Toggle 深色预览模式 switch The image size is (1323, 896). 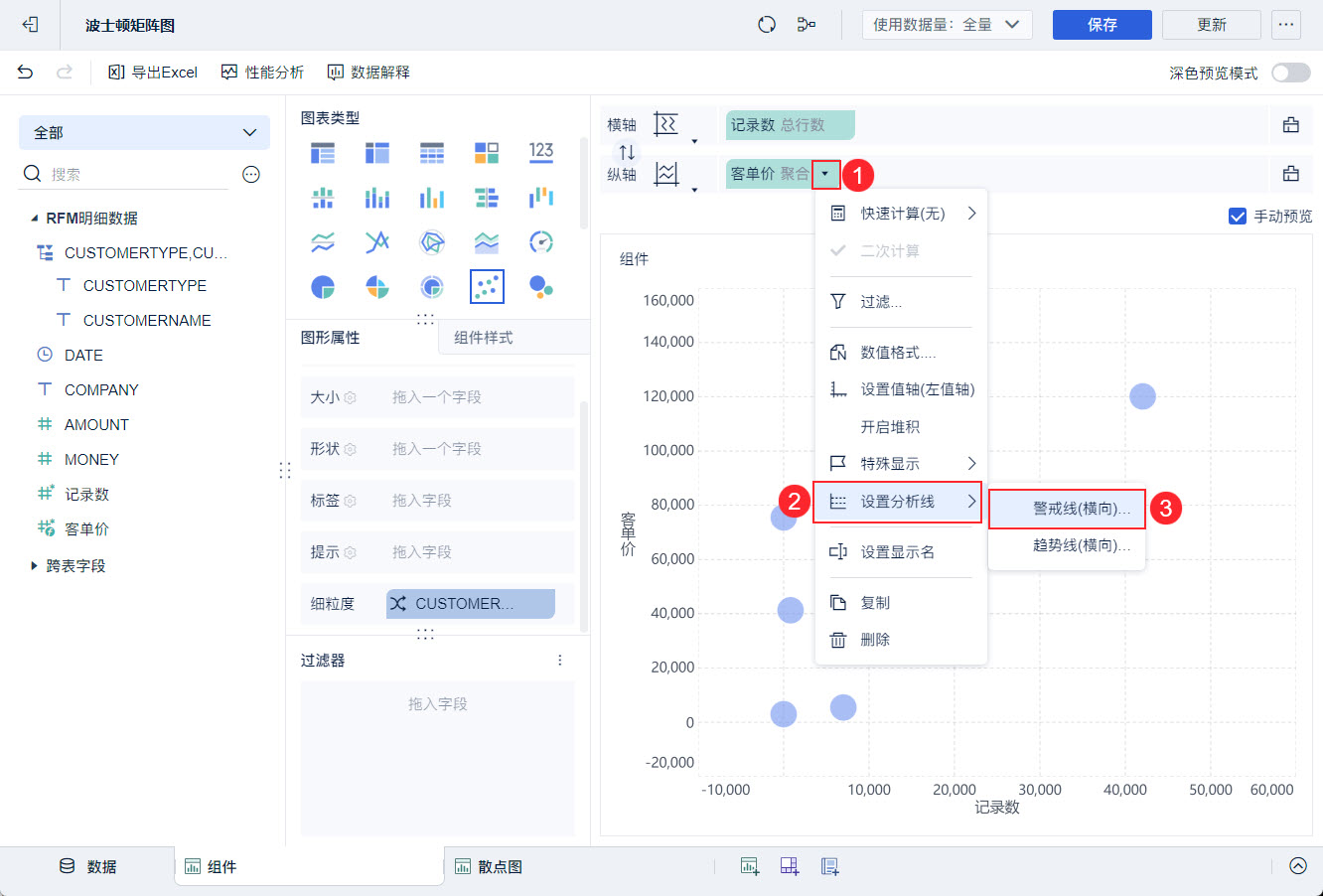click(x=1291, y=73)
